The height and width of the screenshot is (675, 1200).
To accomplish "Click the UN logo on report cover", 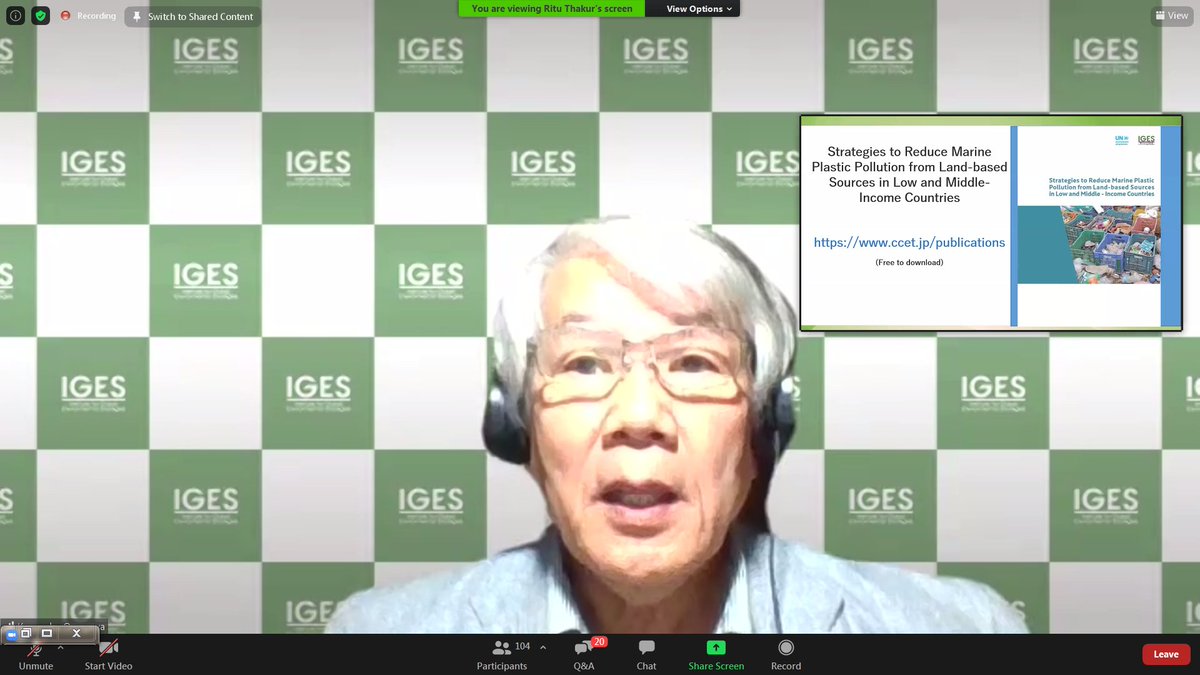I will coord(1123,140).
